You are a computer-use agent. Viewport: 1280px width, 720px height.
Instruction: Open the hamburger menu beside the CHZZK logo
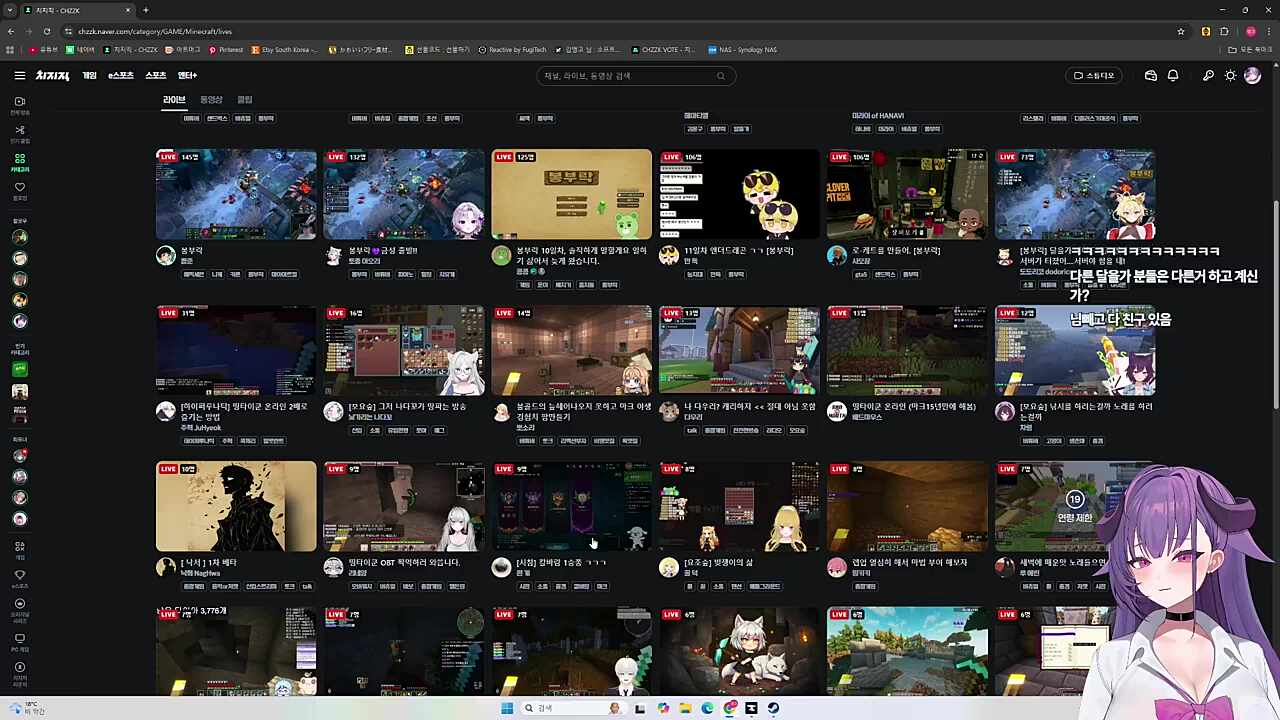pyautogui.click(x=20, y=76)
